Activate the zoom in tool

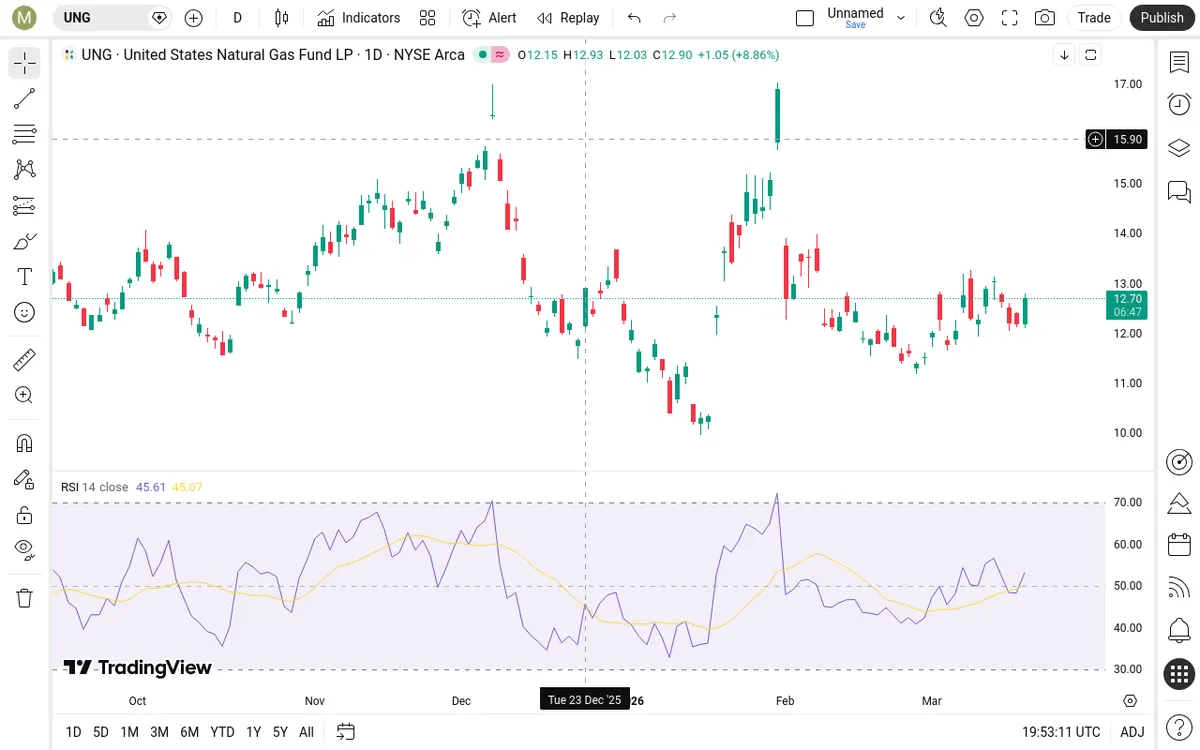point(25,395)
